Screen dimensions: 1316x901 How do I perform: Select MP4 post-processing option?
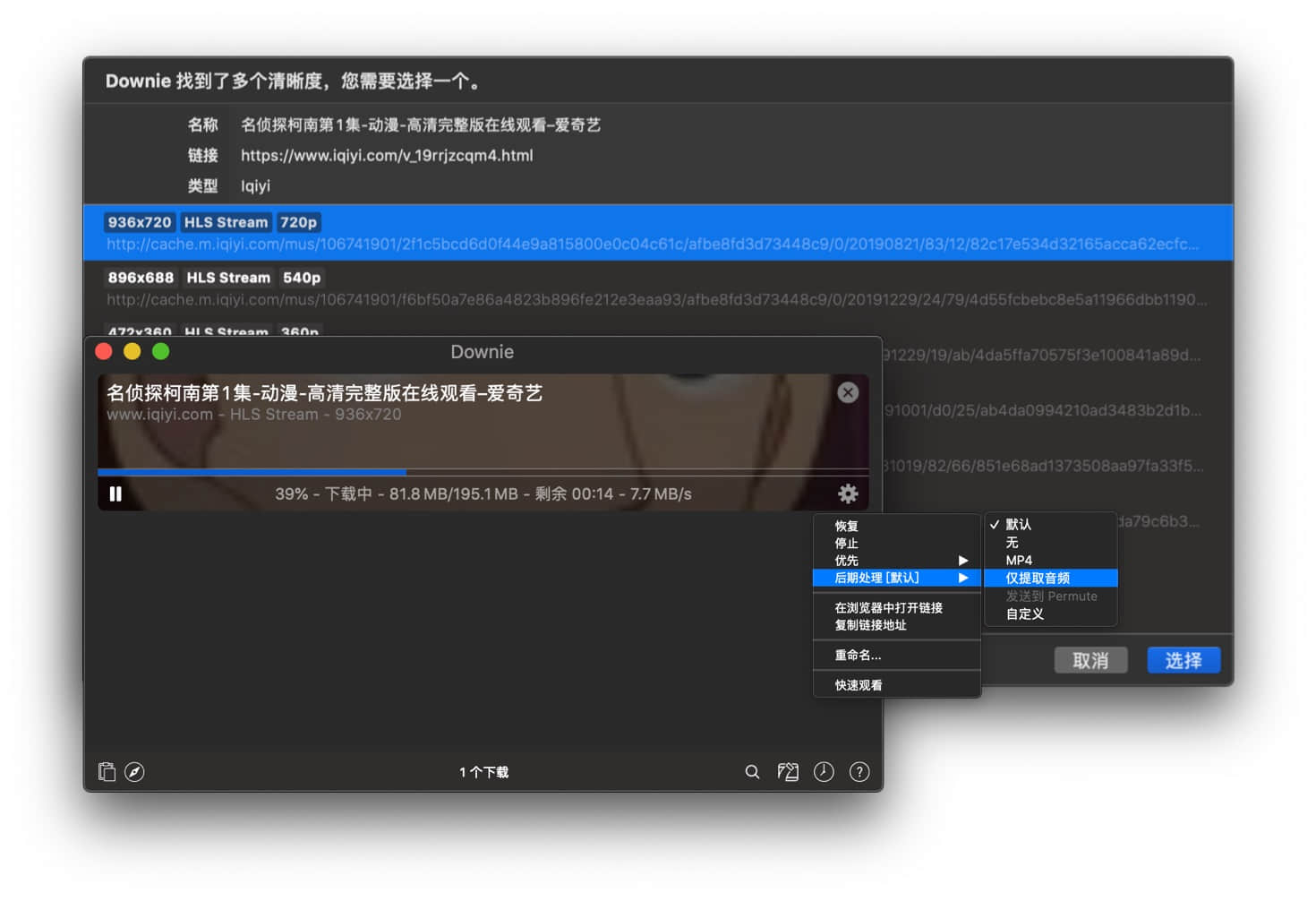pyautogui.click(x=1050, y=561)
